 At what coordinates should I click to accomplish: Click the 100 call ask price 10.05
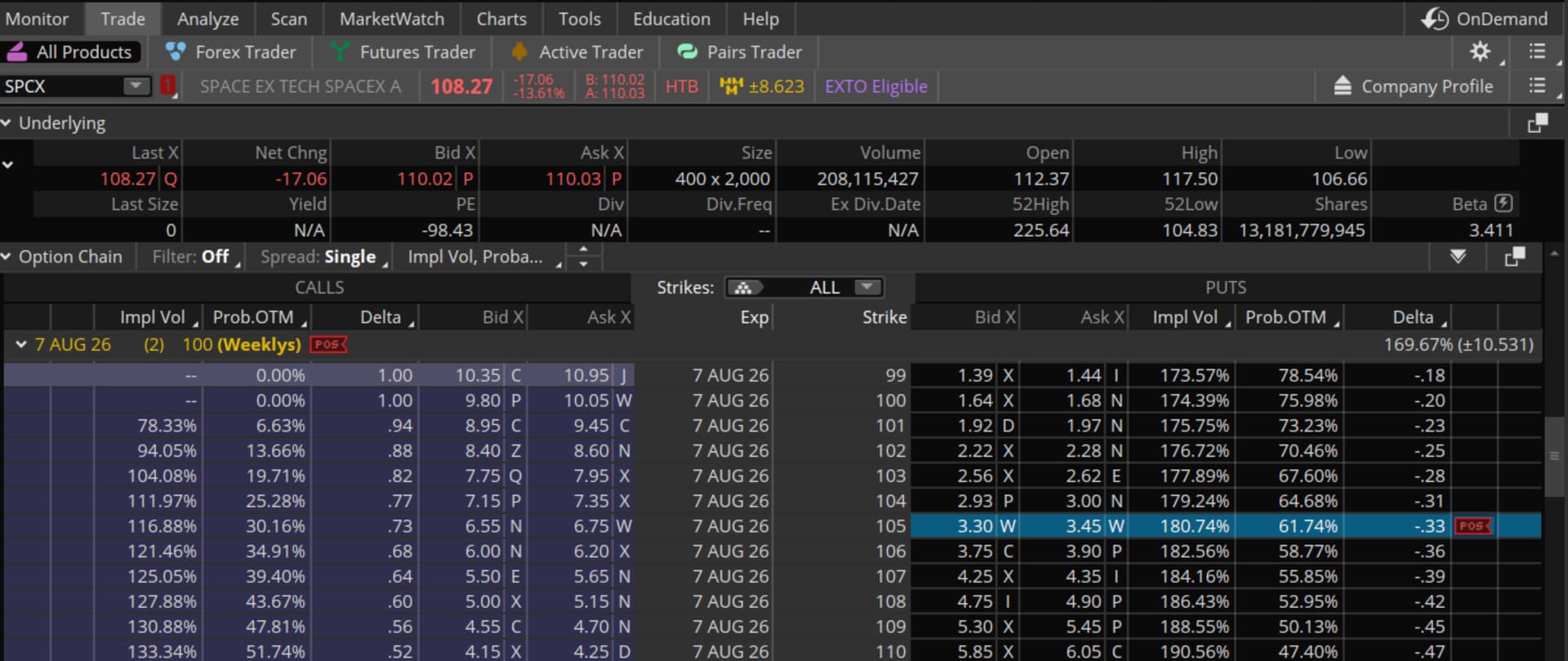586,400
